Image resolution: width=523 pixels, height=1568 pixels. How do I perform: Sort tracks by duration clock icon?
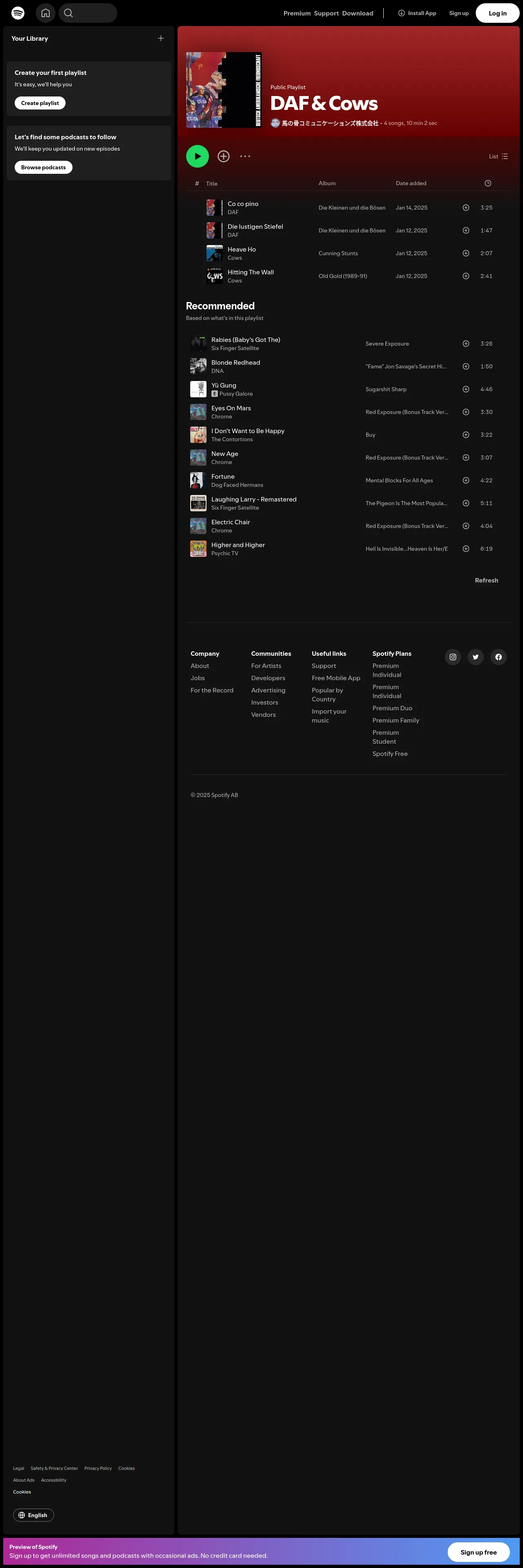tap(488, 183)
